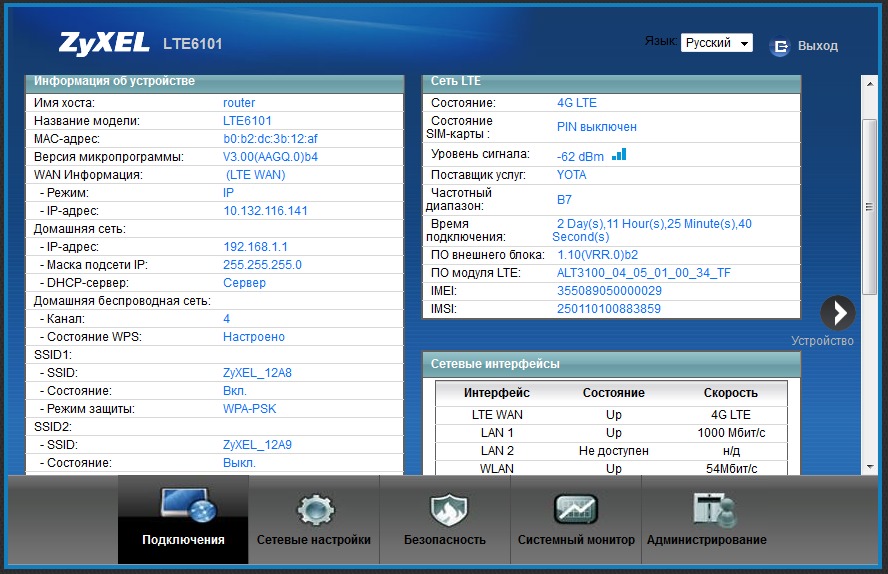This screenshot has width=888, height=574.
Task: Click SSID value ZyXEL_12A9
Action: click(257, 445)
